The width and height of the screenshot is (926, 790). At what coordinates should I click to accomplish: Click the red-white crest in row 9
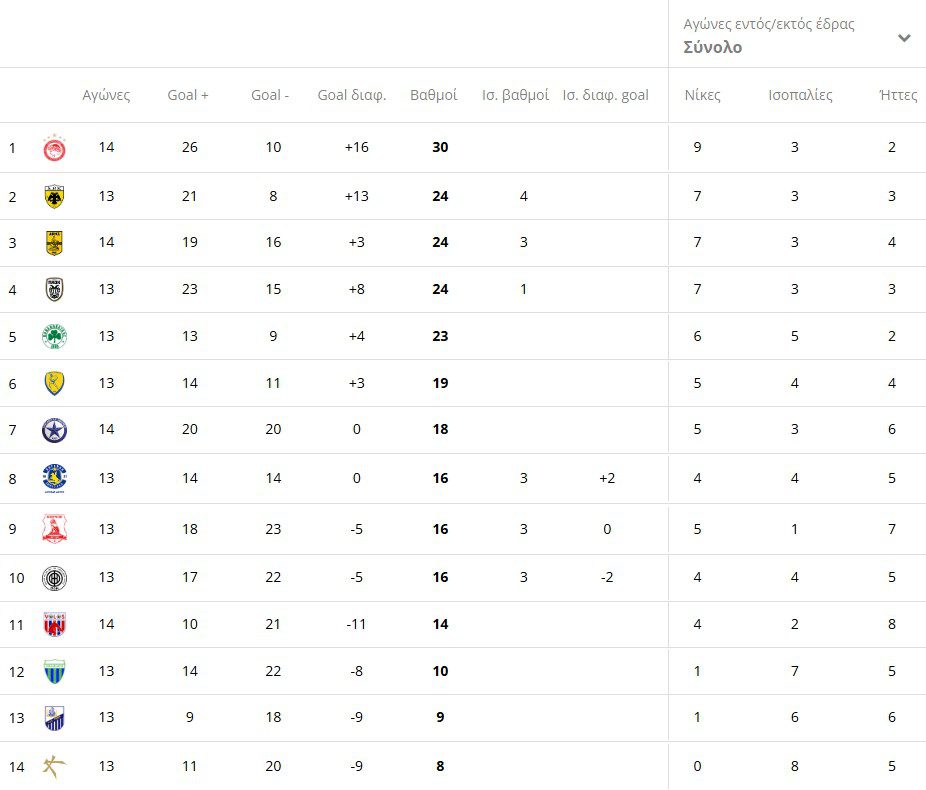(54, 529)
